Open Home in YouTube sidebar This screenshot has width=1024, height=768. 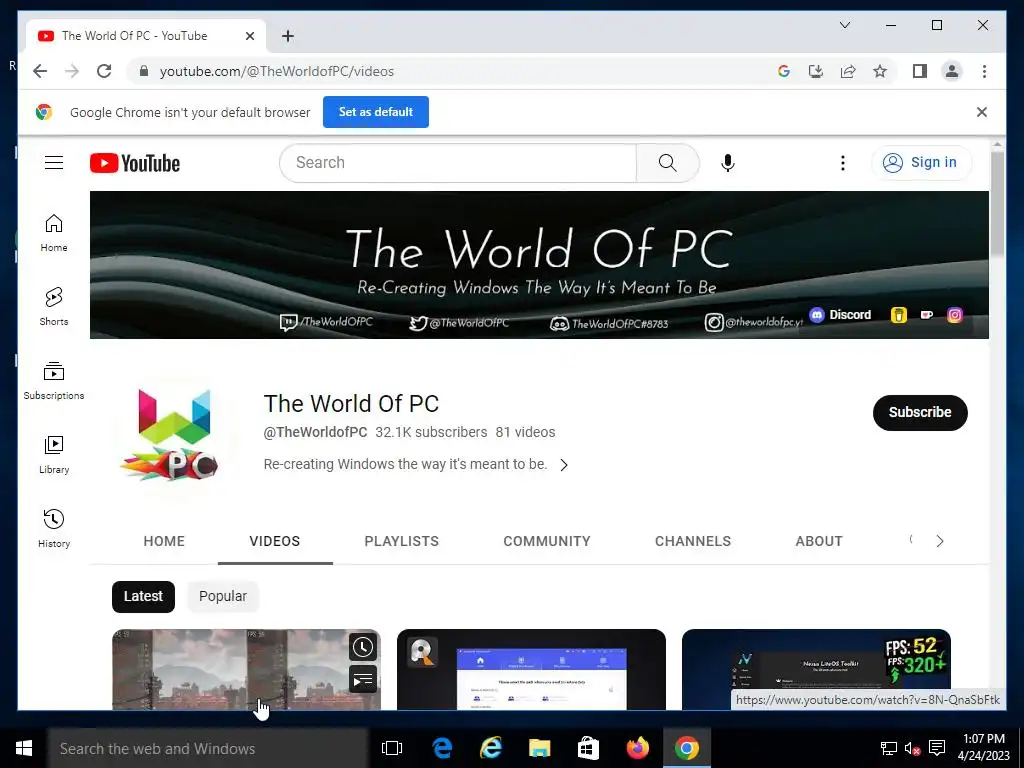(x=54, y=233)
